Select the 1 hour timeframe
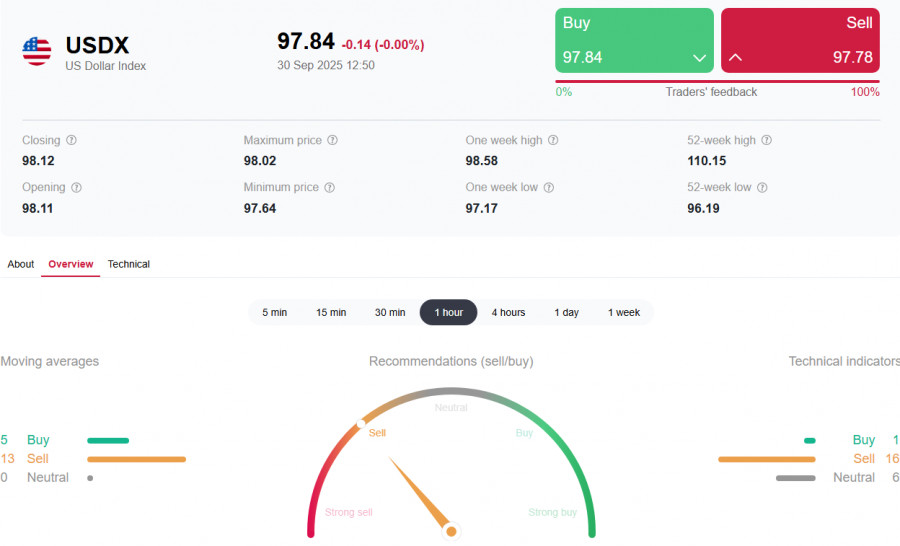The width and height of the screenshot is (900, 546). (x=448, y=312)
